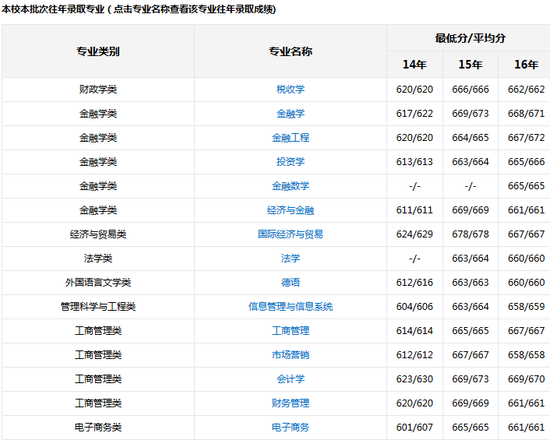The height and width of the screenshot is (440, 550).
Task: Open the 金融学 major link
Action: coord(290,114)
